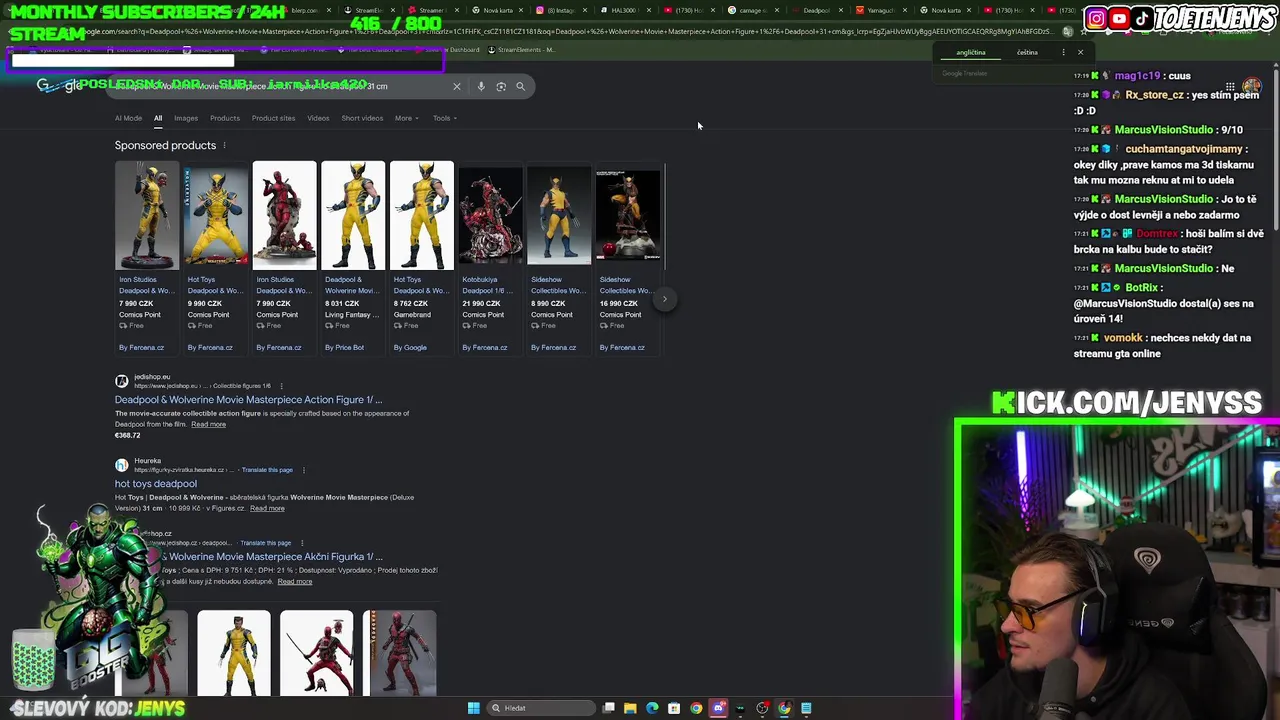Open search by image (Lens) icon
This screenshot has width=1280, height=720.
pyautogui.click(x=501, y=86)
